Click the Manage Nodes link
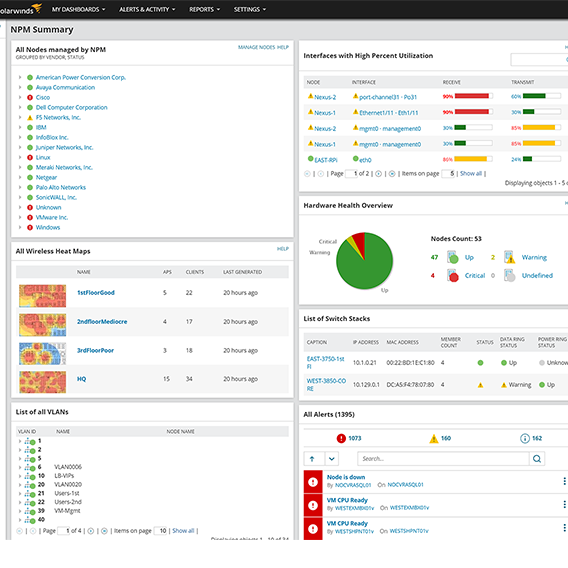The height and width of the screenshot is (568, 568). [256, 47]
